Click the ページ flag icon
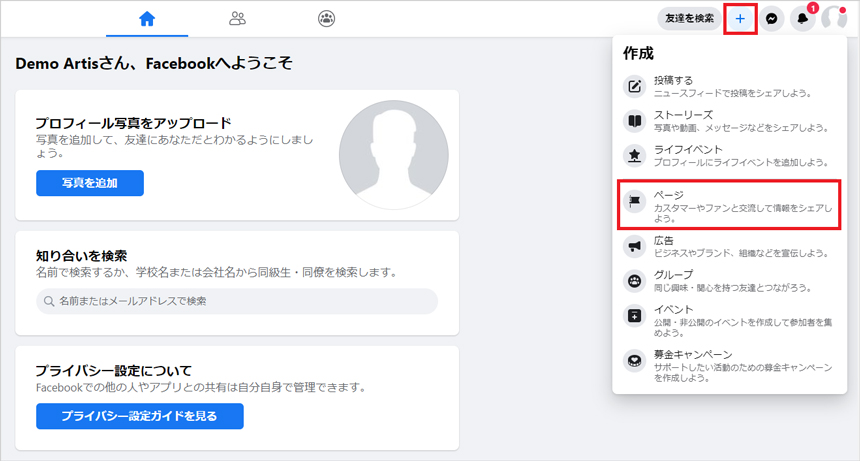860x461 pixels. 635,202
